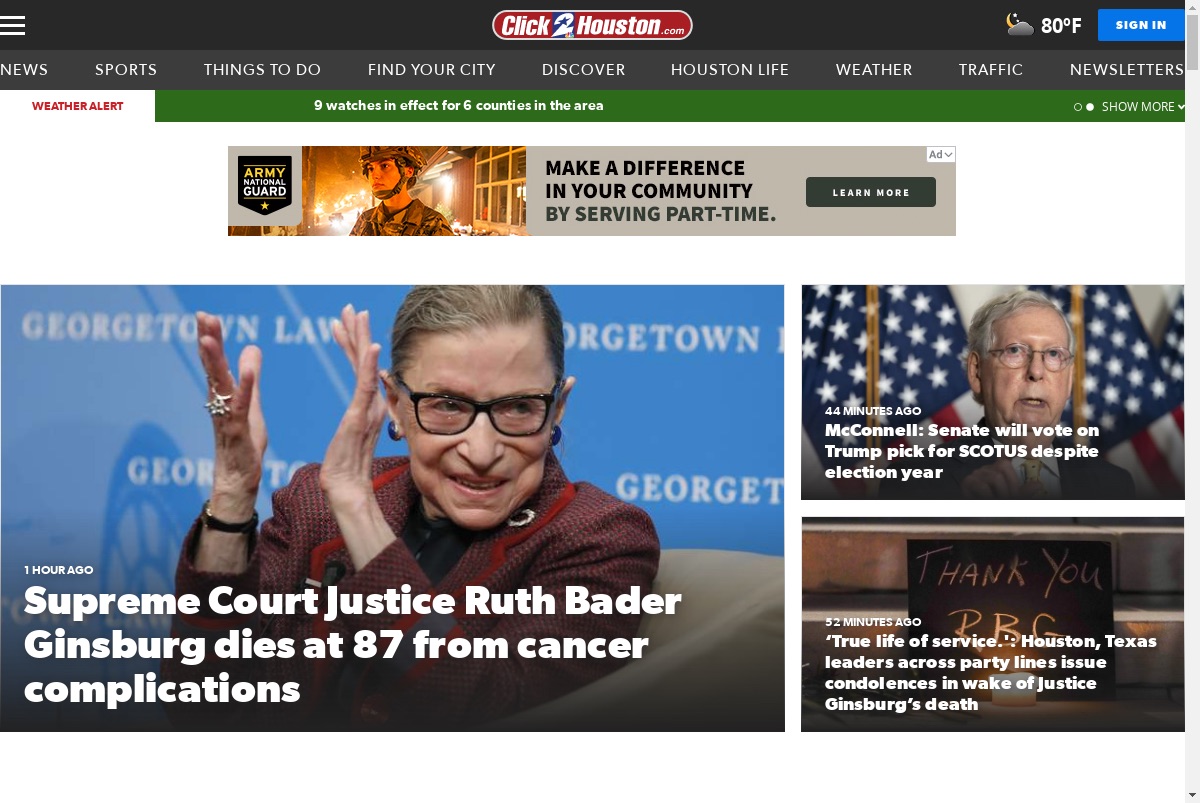This screenshot has width=1200, height=803.
Task: Open the Weather nav item
Action: (x=874, y=70)
